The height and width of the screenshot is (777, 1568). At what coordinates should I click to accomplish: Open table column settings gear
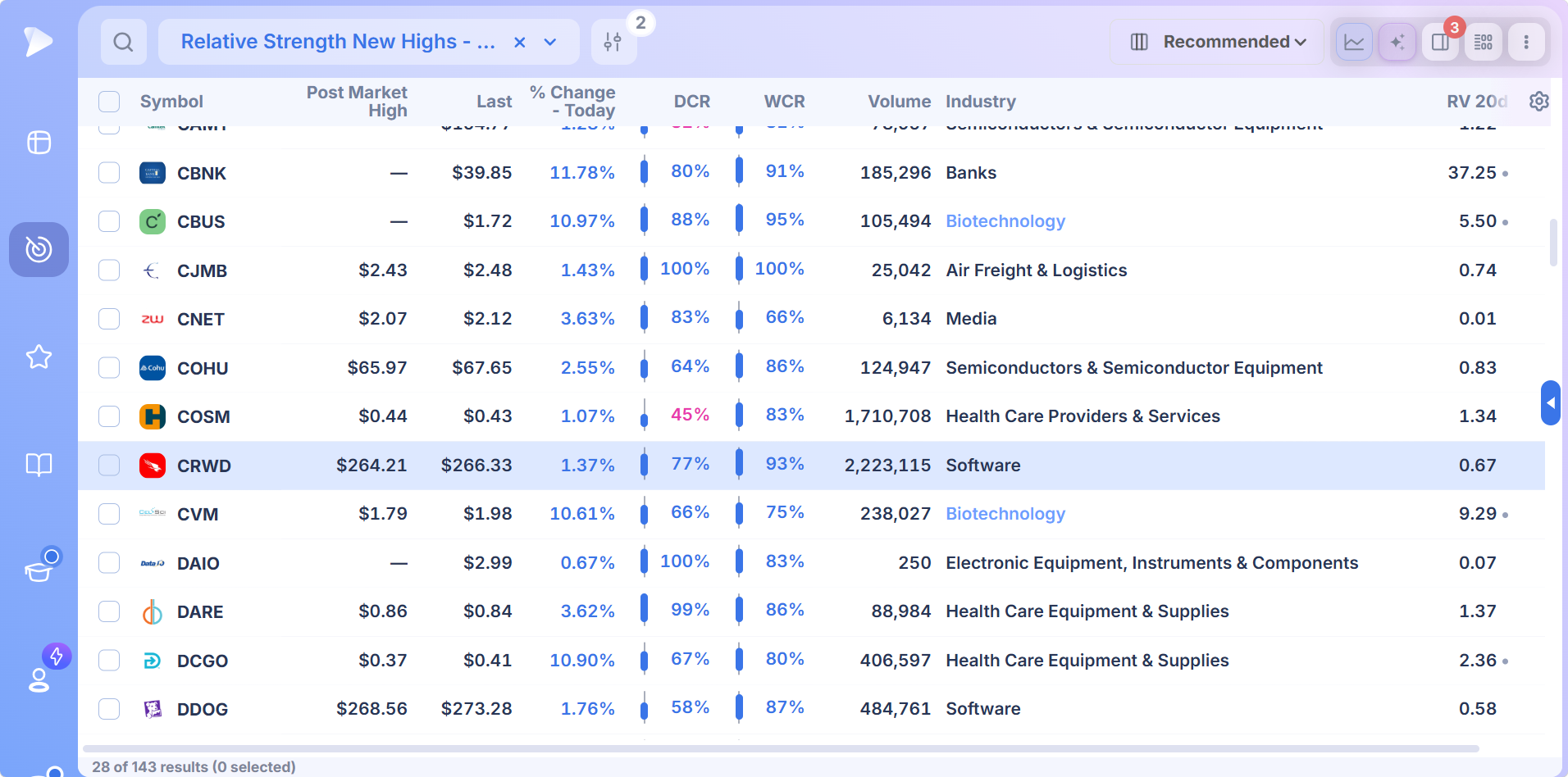click(x=1539, y=101)
